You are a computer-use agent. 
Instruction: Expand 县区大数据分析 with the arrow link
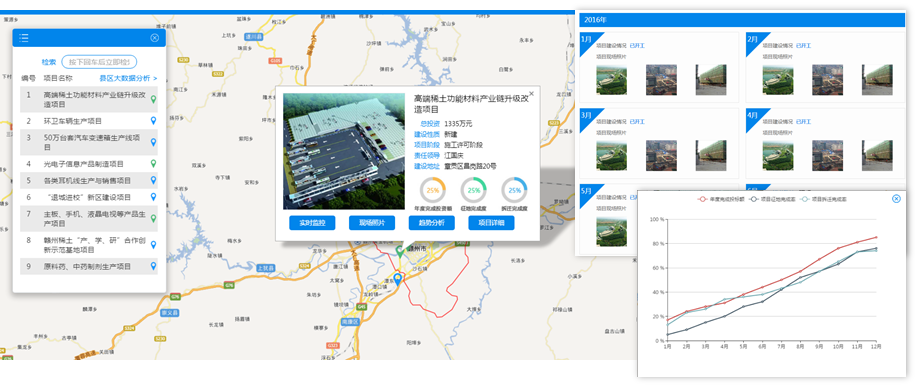pyautogui.click(x=128, y=78)
